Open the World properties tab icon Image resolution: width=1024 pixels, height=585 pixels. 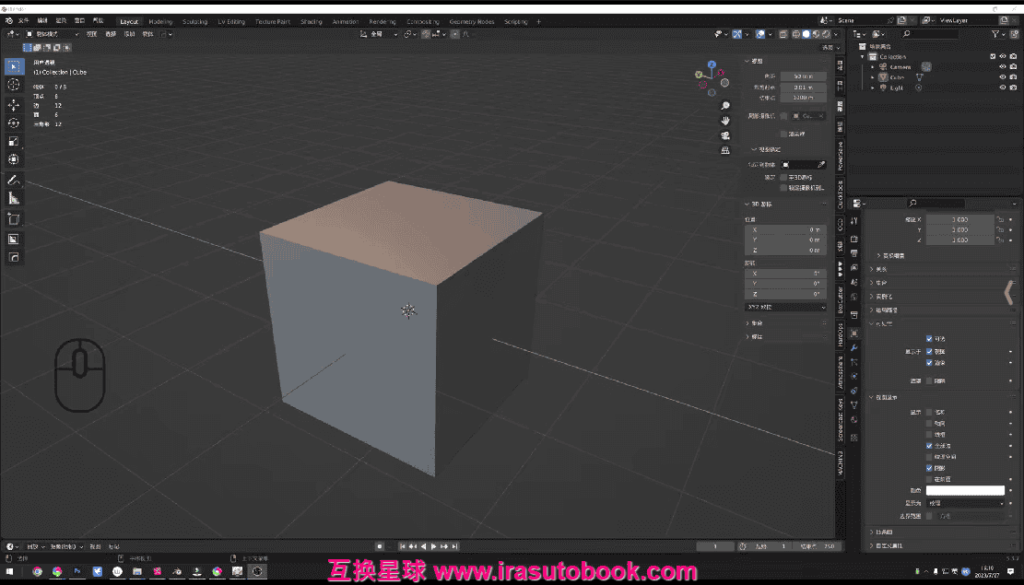tap(854, 297)
